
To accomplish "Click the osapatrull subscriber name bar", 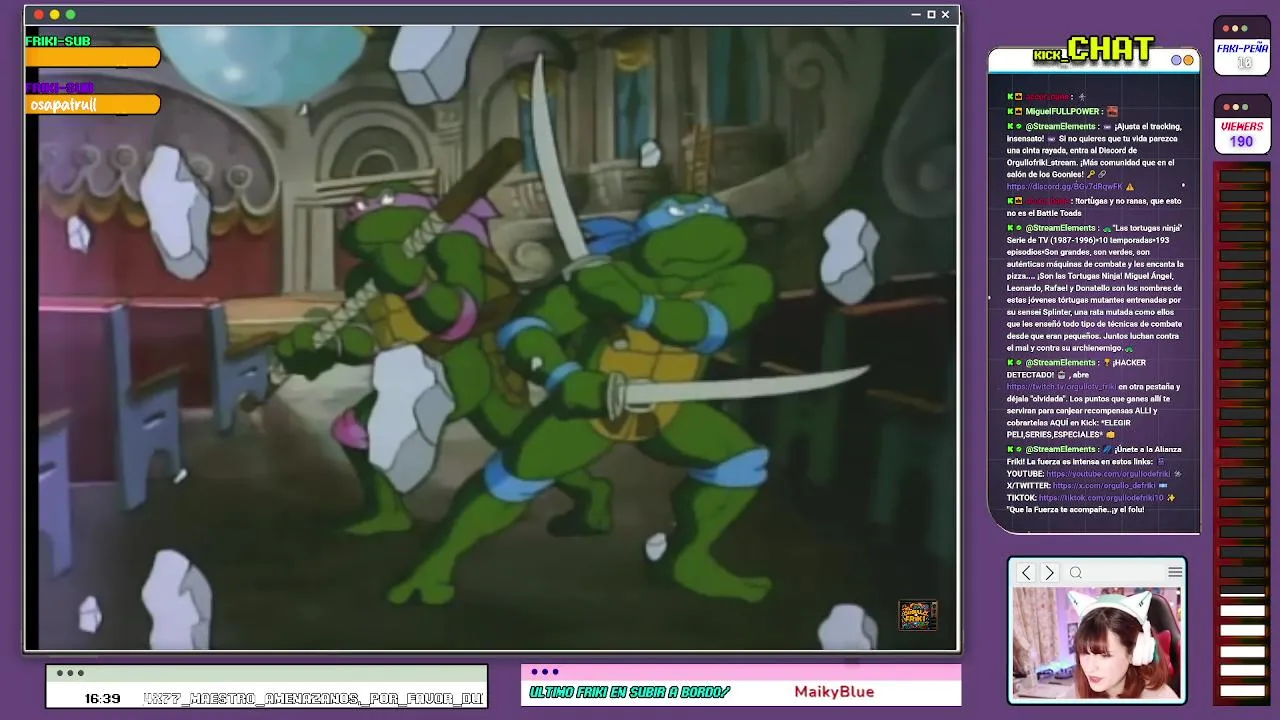I will pyautogui.click(x=92, y=104).
